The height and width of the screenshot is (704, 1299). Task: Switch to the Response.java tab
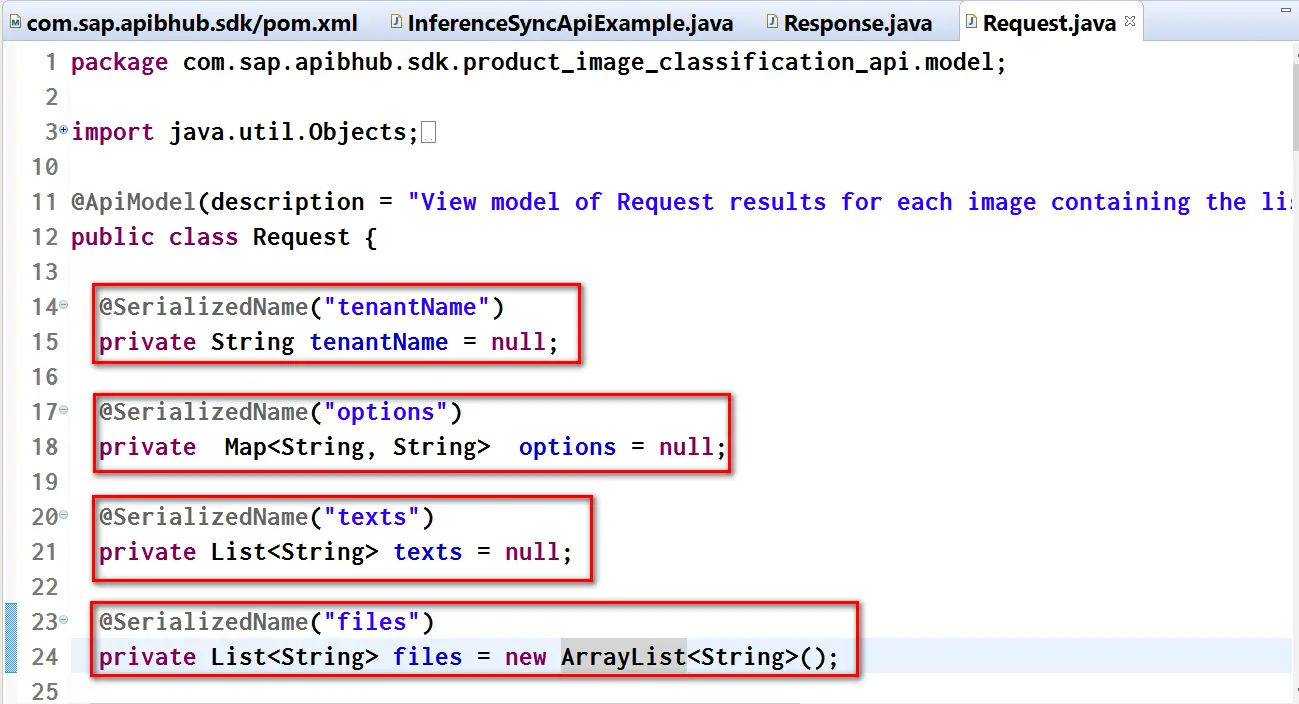pos(850,22)
